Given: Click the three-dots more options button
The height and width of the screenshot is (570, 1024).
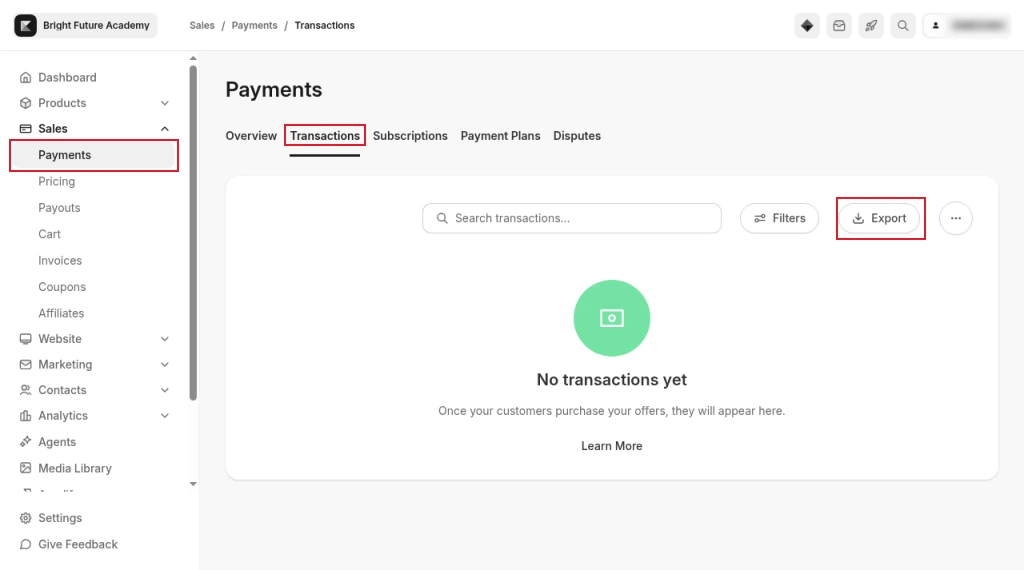Looking at the screenshot, I should (x=956, y=218).
